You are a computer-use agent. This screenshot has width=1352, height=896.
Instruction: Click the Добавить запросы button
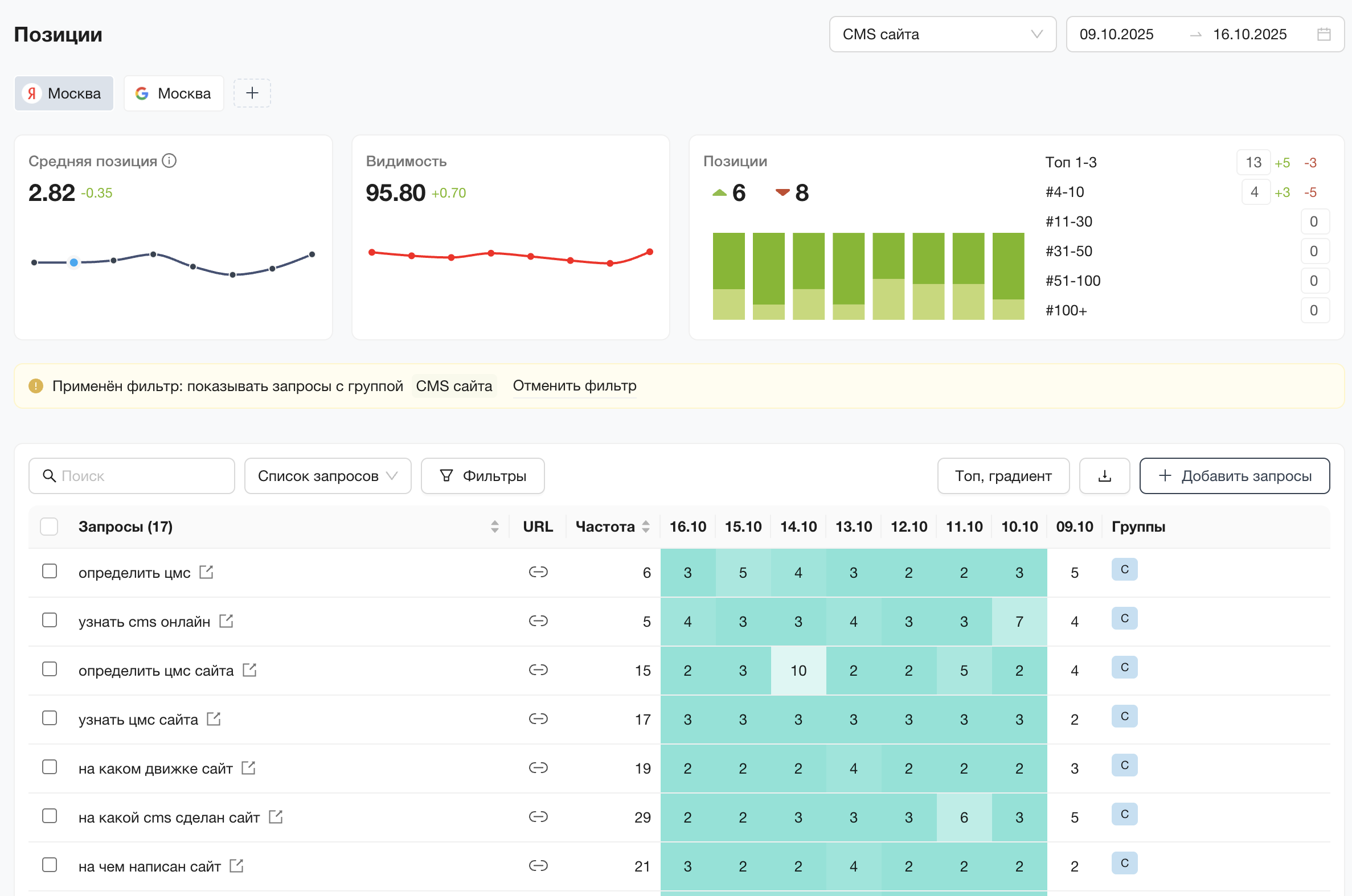point(1234,475)
